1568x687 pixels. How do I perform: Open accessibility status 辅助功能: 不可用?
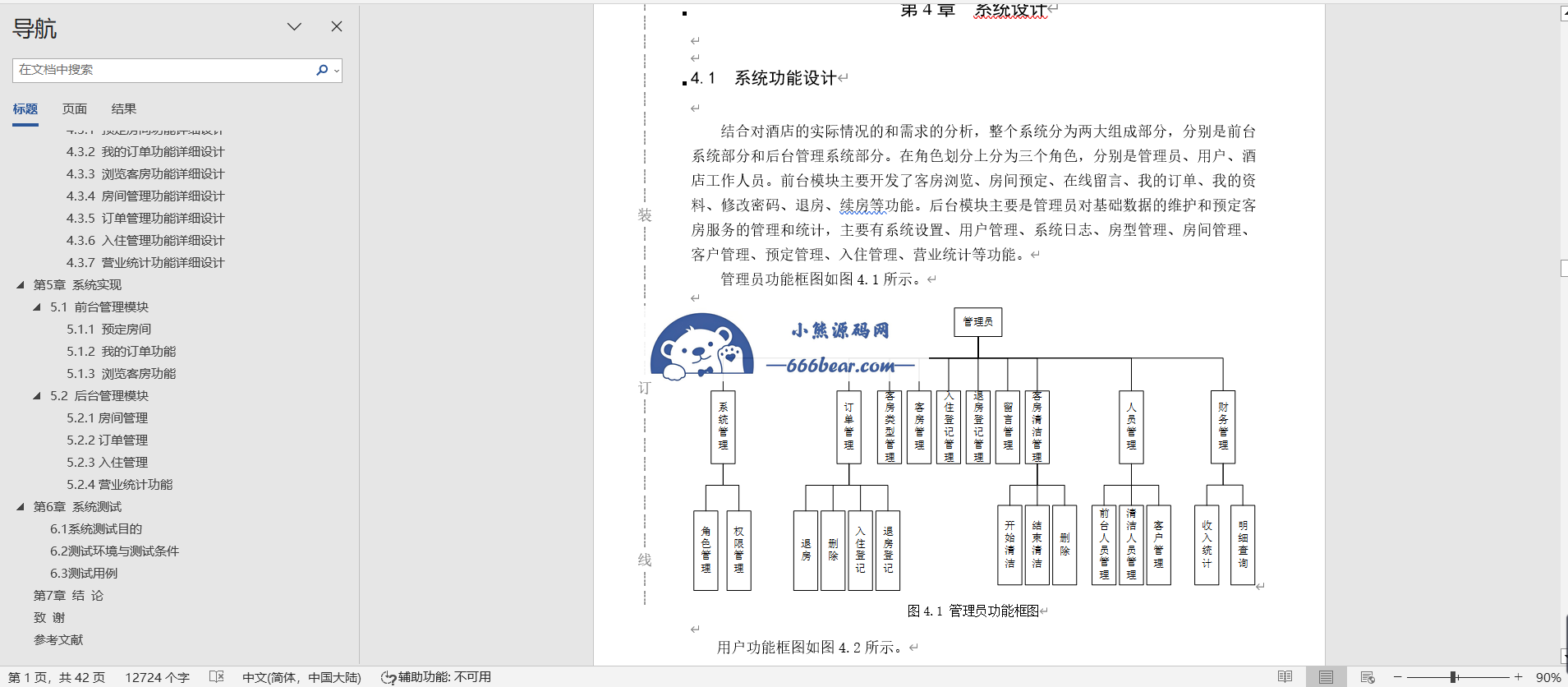point(436,677)
